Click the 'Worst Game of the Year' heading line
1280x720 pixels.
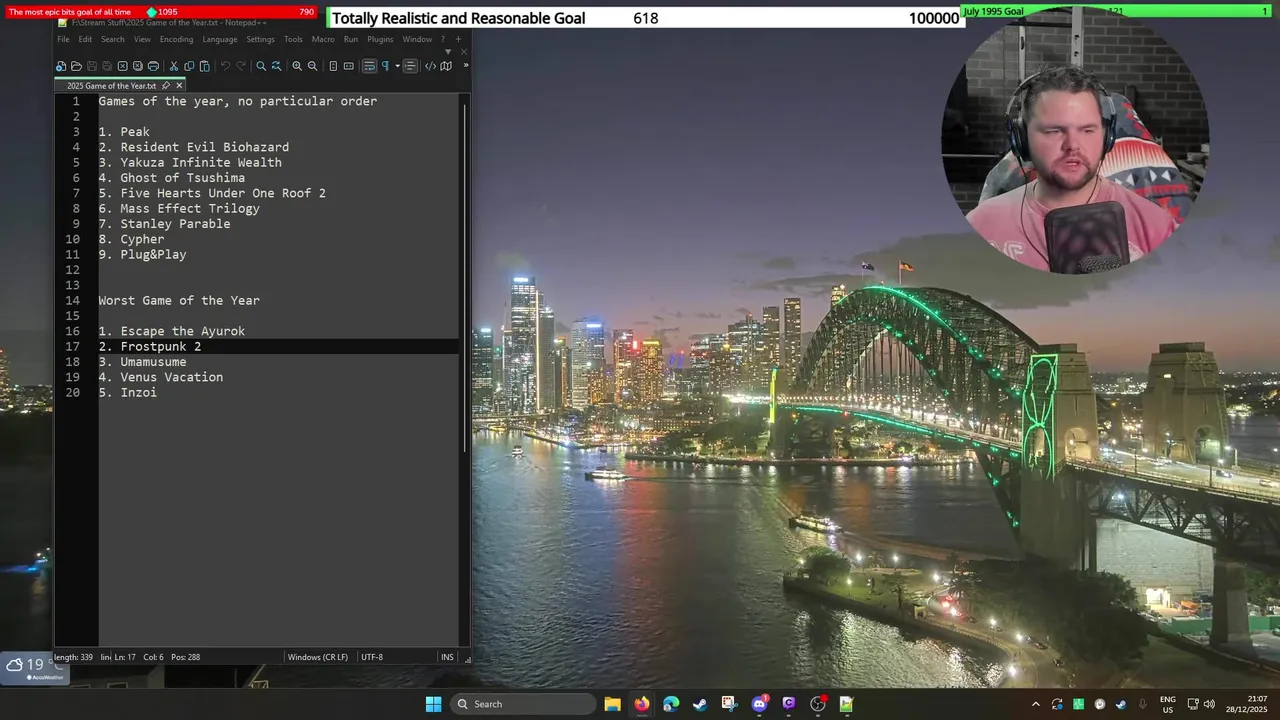tap(179, 300)
